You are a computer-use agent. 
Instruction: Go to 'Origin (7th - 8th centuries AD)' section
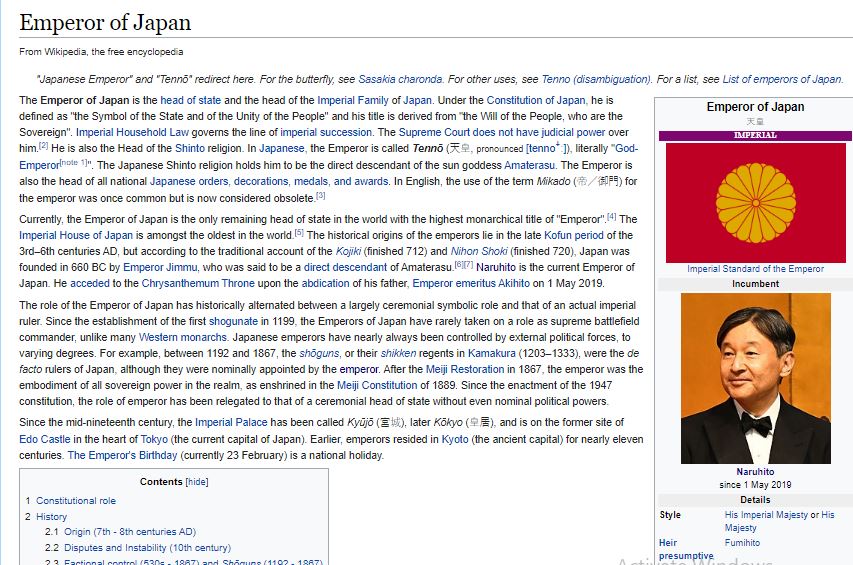(x=129, y=532)
